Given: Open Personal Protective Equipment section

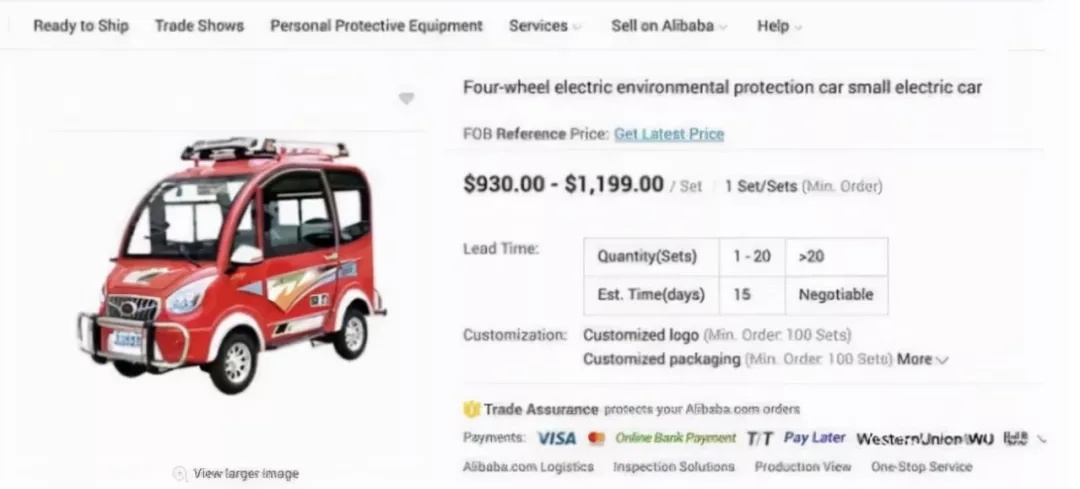Looking at the screenshot, I should [376, 26].
